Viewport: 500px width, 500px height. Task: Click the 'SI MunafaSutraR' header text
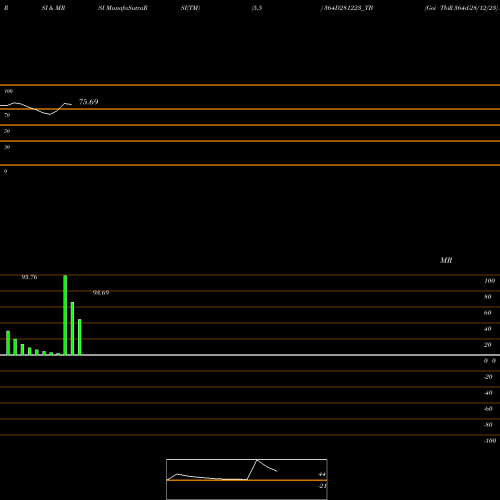[123, 8]
